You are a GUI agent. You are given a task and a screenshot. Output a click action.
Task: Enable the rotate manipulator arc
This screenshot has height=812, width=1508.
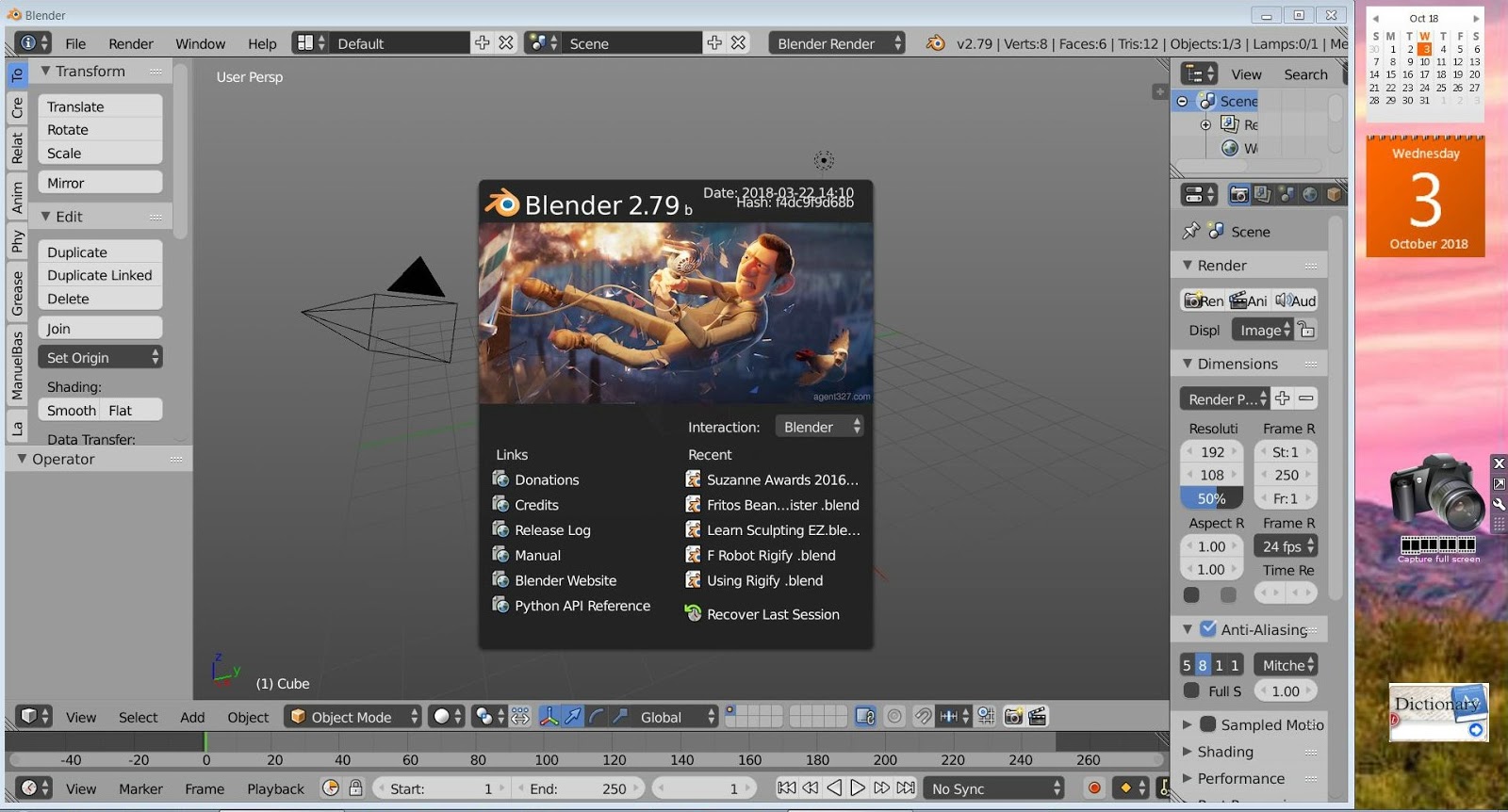(597, 717)
